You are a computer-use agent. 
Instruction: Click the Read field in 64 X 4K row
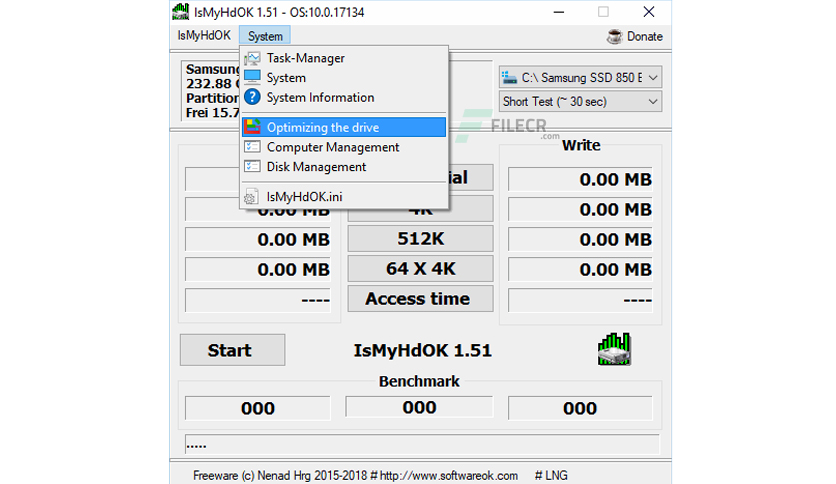point(258,269)
